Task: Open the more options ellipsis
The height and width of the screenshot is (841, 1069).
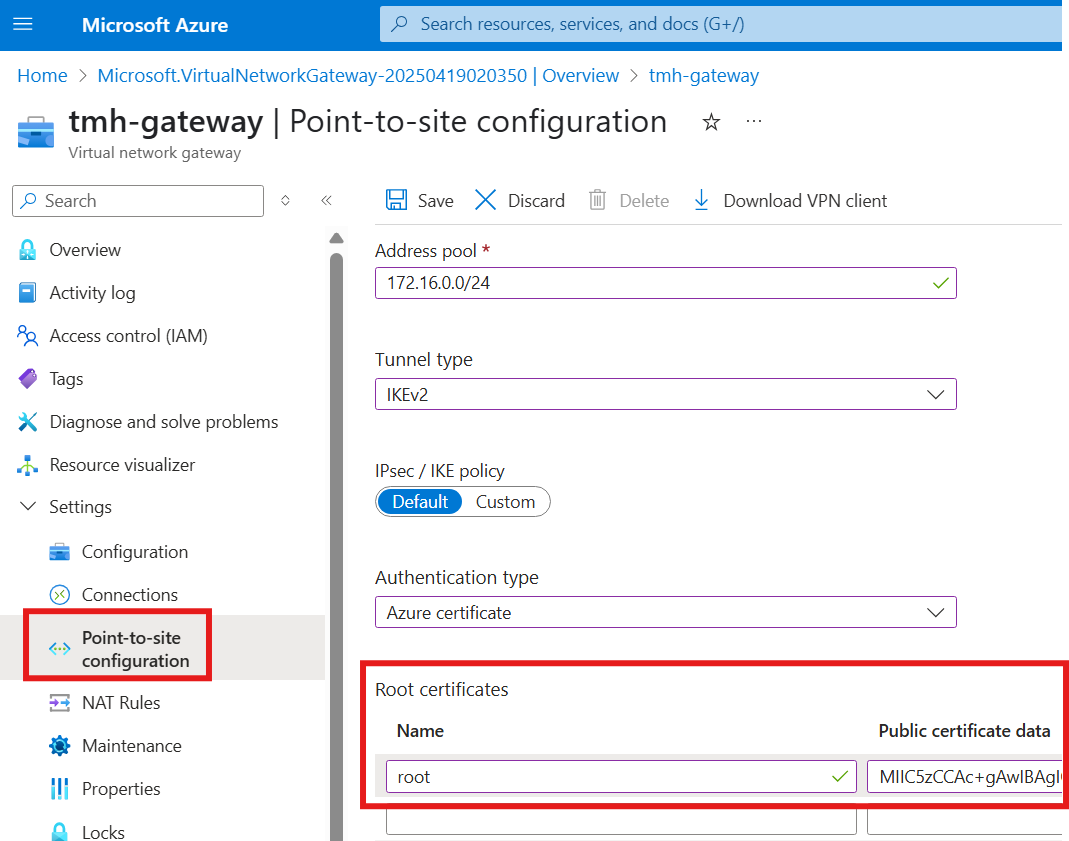Action: coord(753,121)
